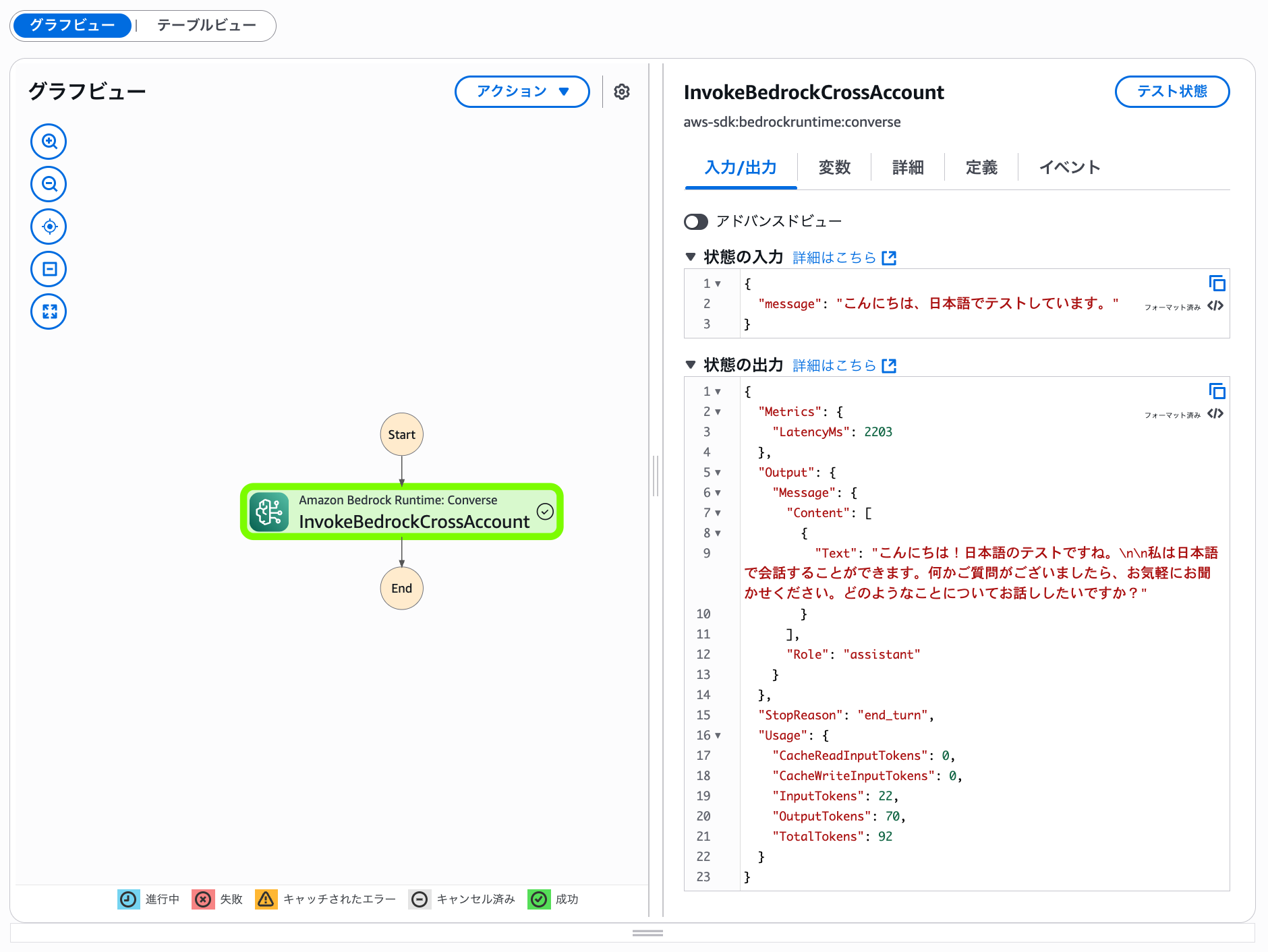This screenshot has width=1268, height=952.
Task: Select the InvokeBedrockCrossAccount node label
Action: point(414,522)
